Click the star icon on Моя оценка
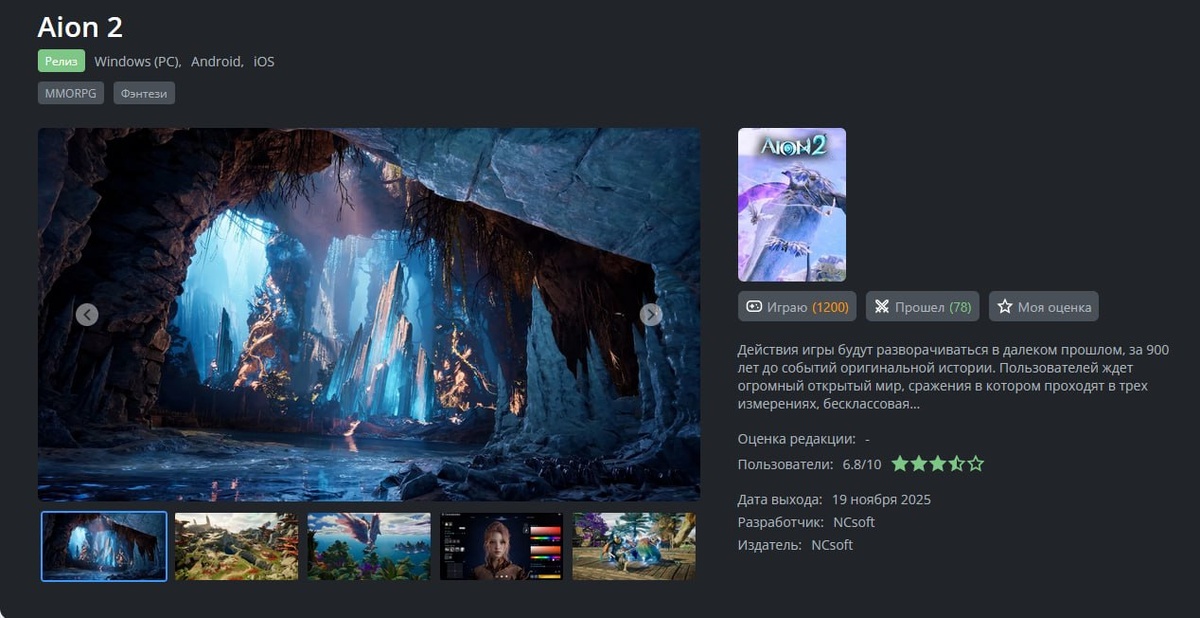Screen dimensions: 1200x618 (1005, 307)
